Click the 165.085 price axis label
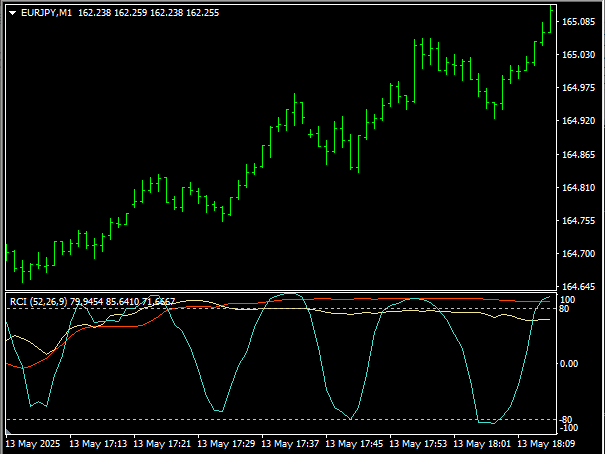The width and height of the screenshot is (605, 454). (x=578, y=22)
